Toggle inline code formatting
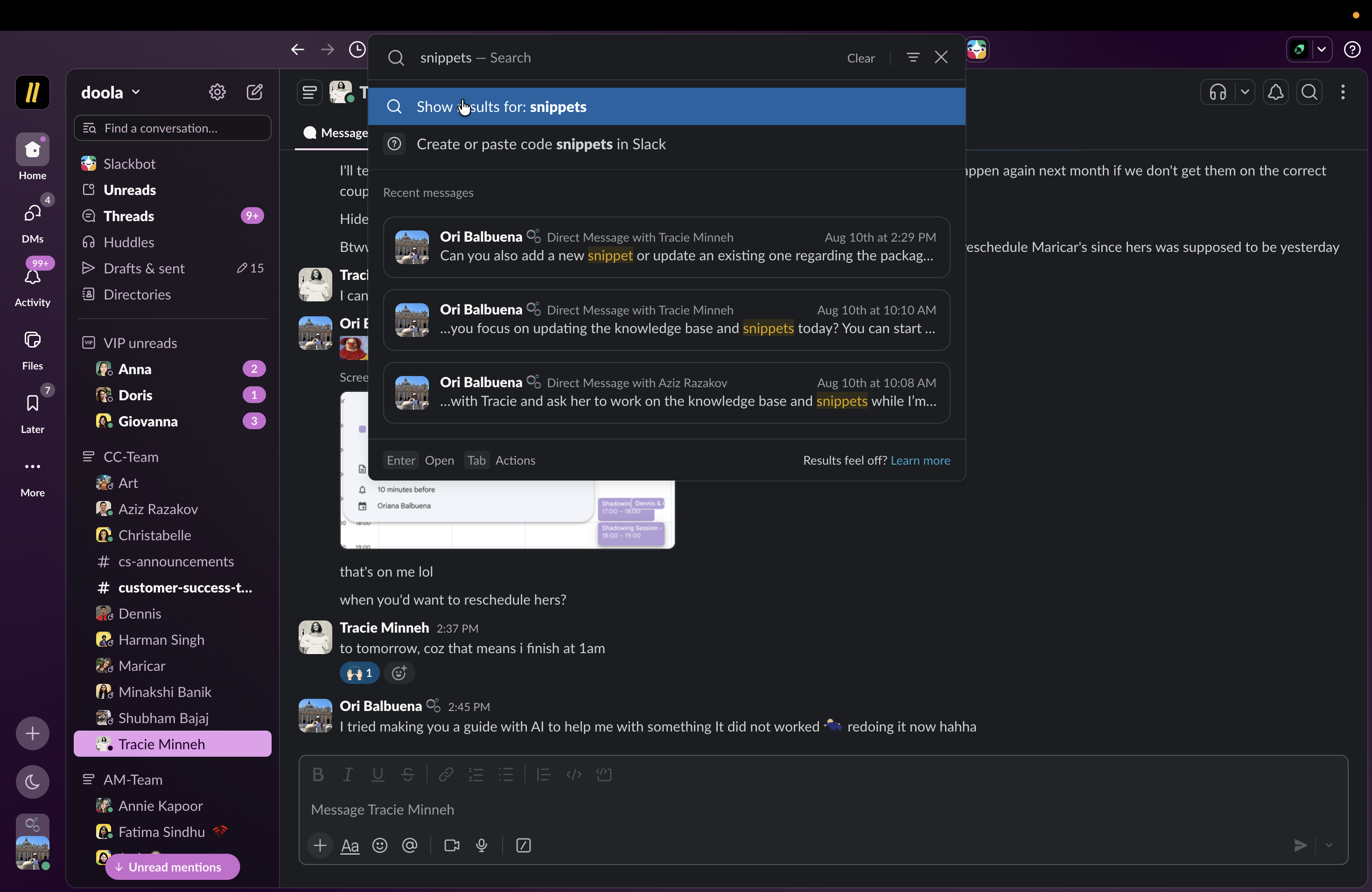Viewport: 1372px width, 892px height. [x=574, y=774]
